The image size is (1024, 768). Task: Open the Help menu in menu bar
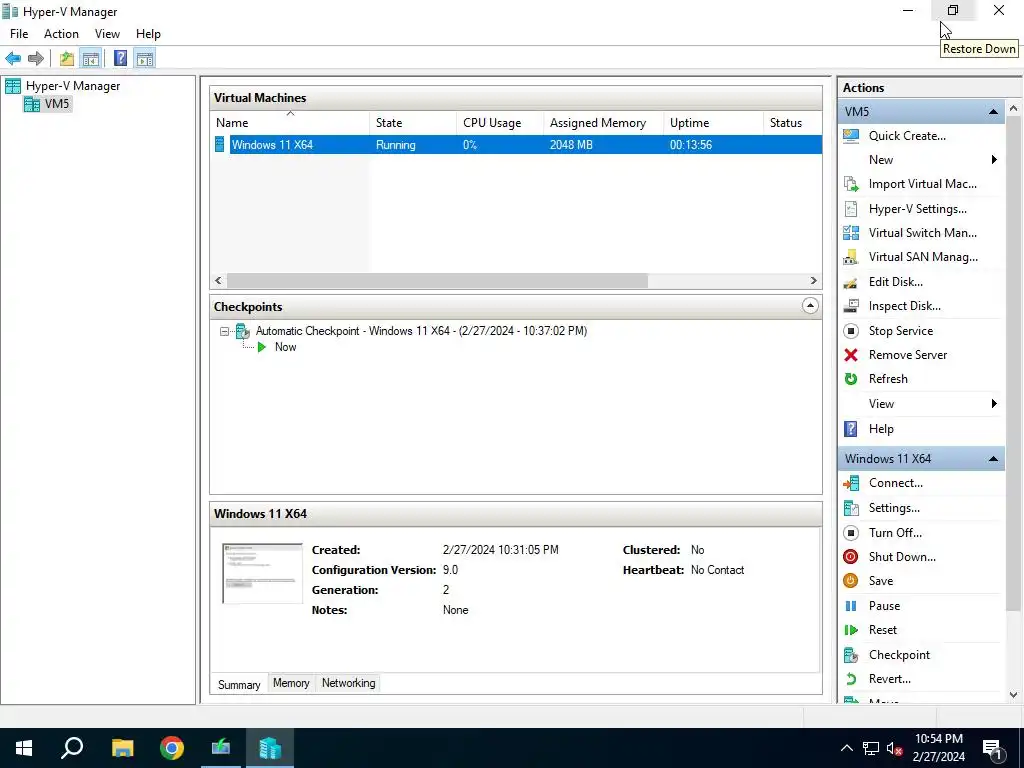click(x=148, y=34)
